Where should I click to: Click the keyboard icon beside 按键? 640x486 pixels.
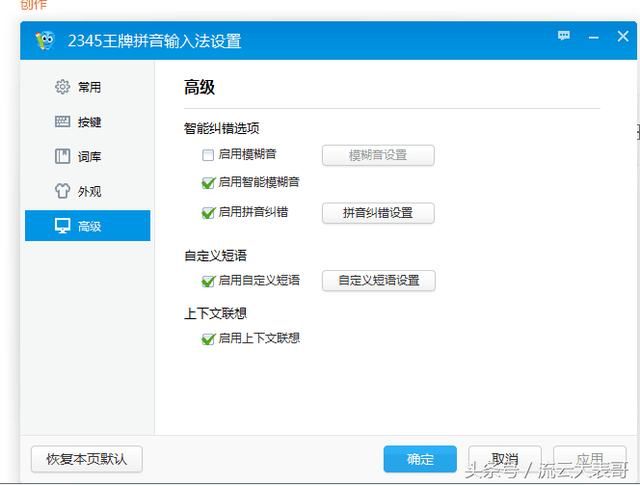62,122
